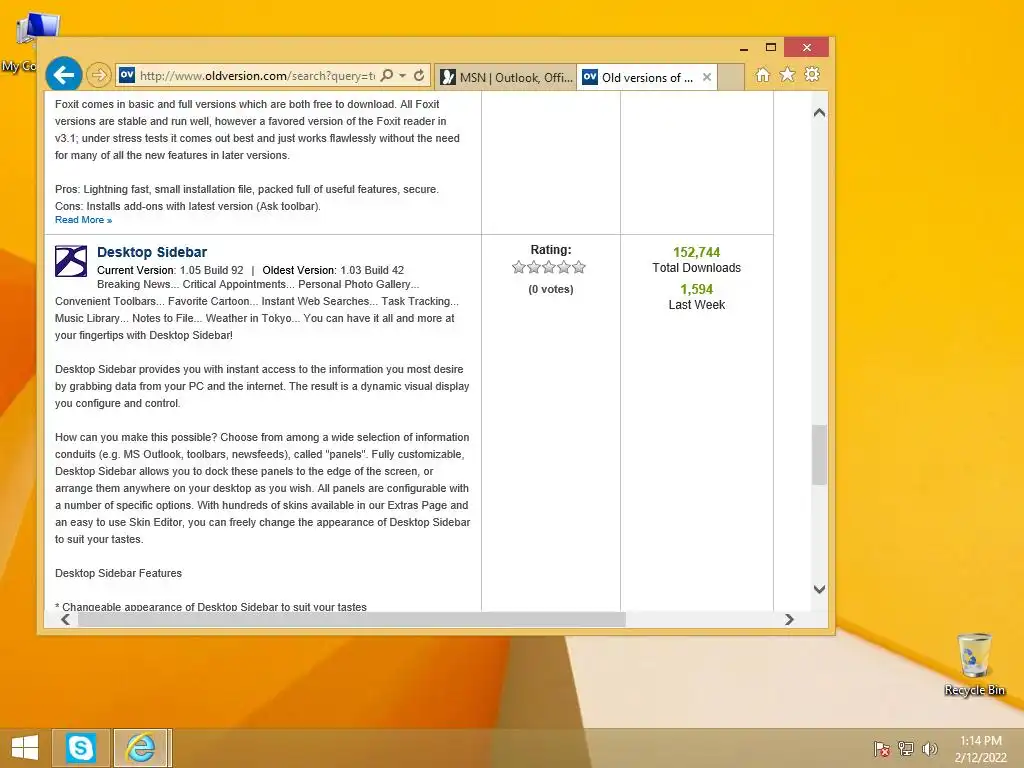
Task: Click the address bar URL field
Action: (257, 76)
